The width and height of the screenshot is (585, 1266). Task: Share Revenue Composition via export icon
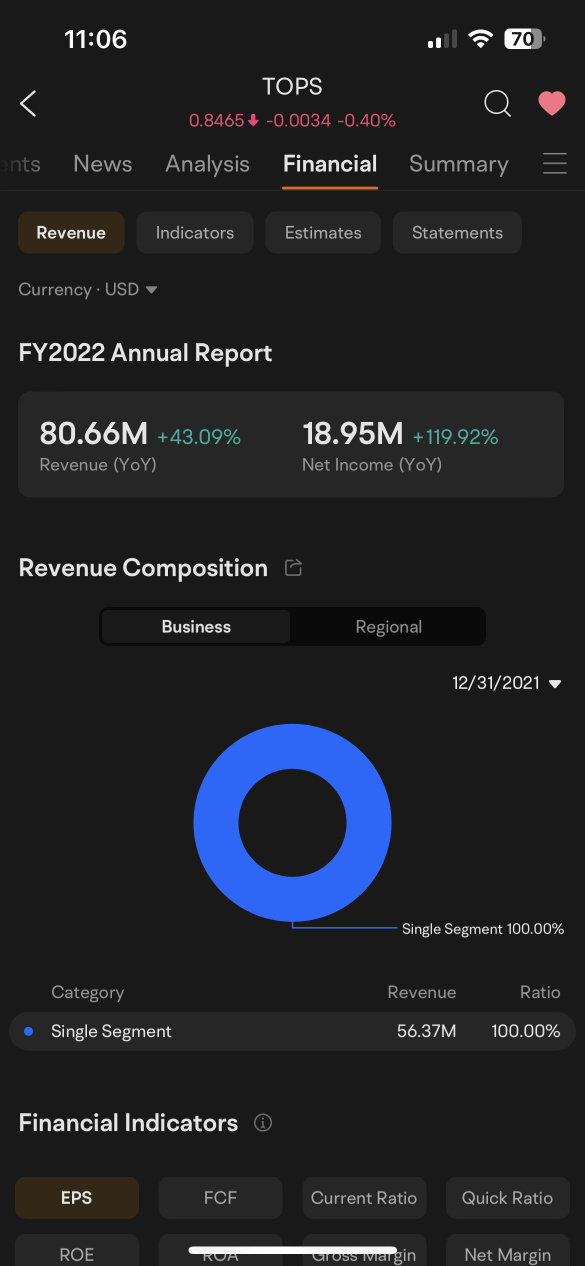point(294,568)
